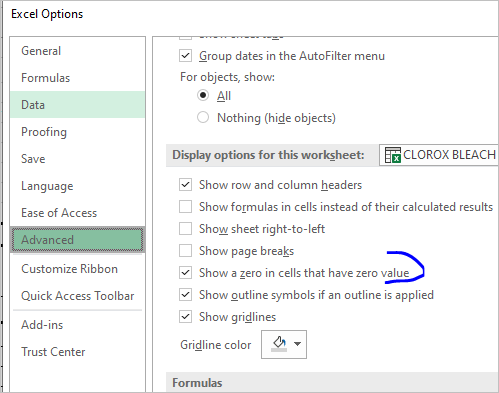
Task: Click the CLOROX BLEACH worksheet icon
Action: (392, 155)
